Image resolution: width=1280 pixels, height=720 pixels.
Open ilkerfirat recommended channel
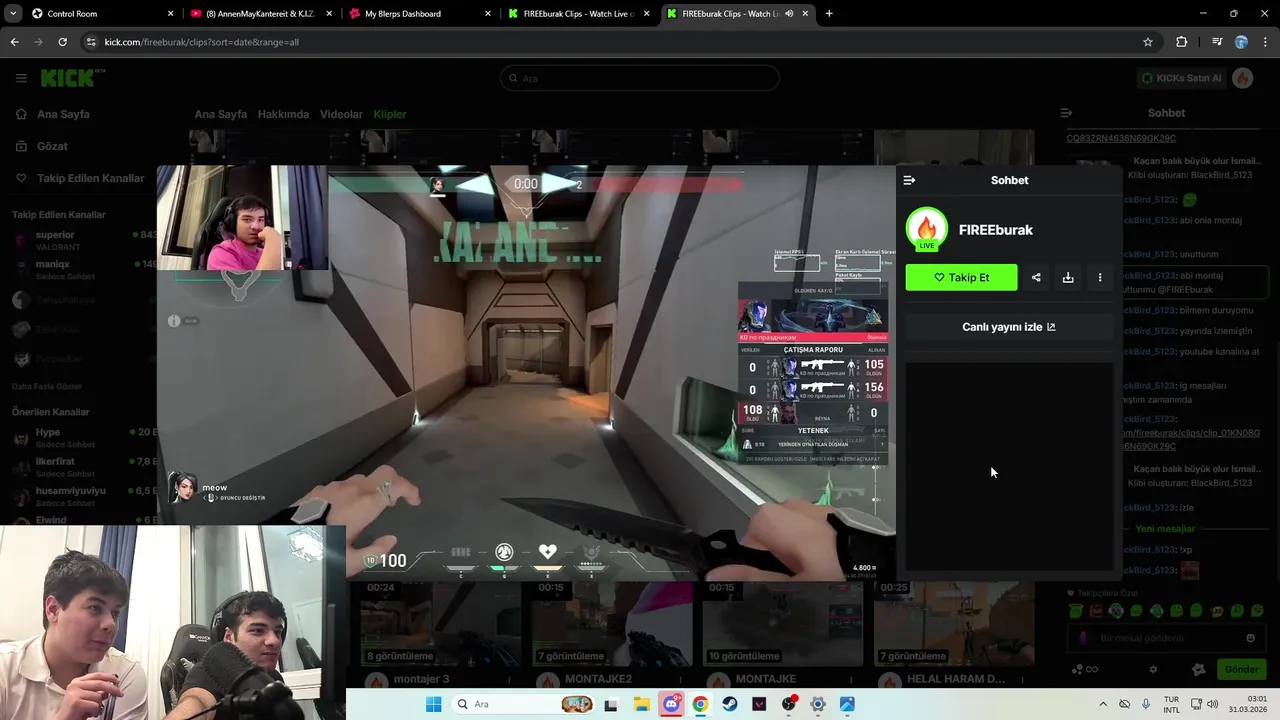point(84,467)
